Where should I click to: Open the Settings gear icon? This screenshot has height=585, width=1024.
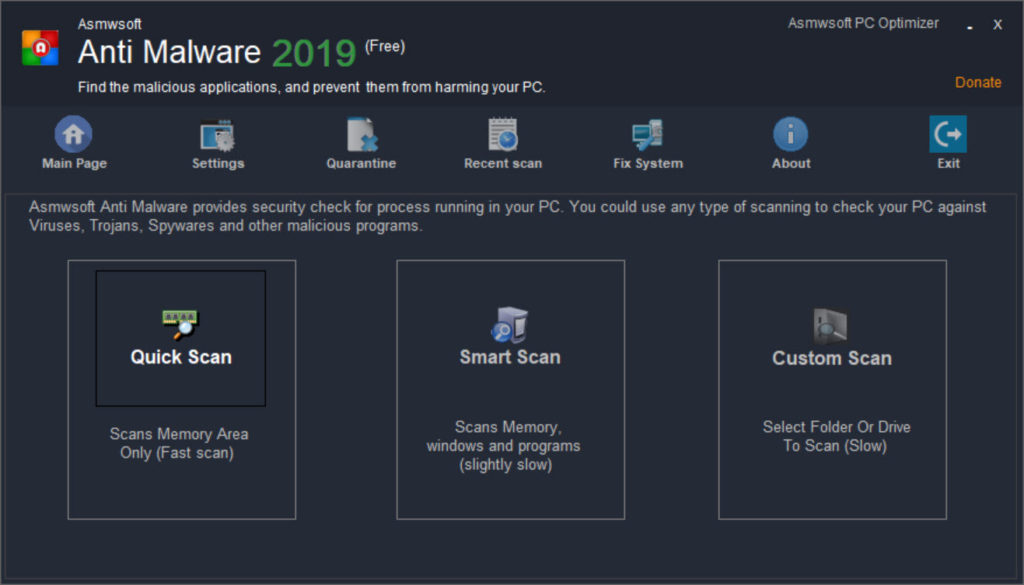click(217, 134)
